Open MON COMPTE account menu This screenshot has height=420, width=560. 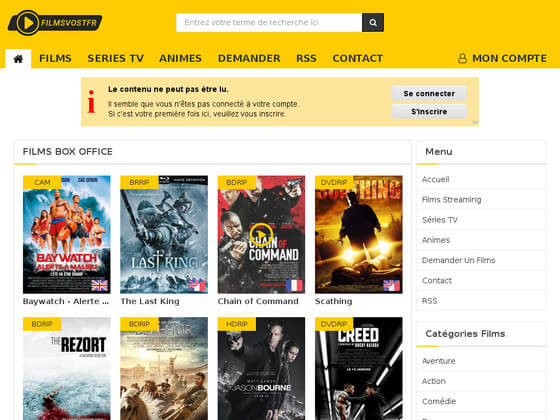pos(509,58)
